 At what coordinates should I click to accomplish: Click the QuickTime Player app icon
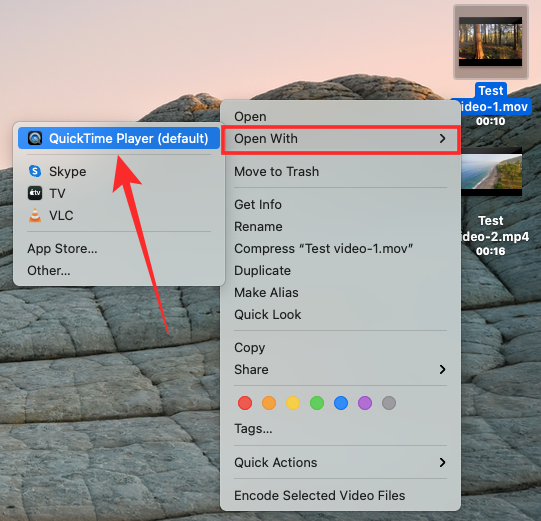coord(35,138)
